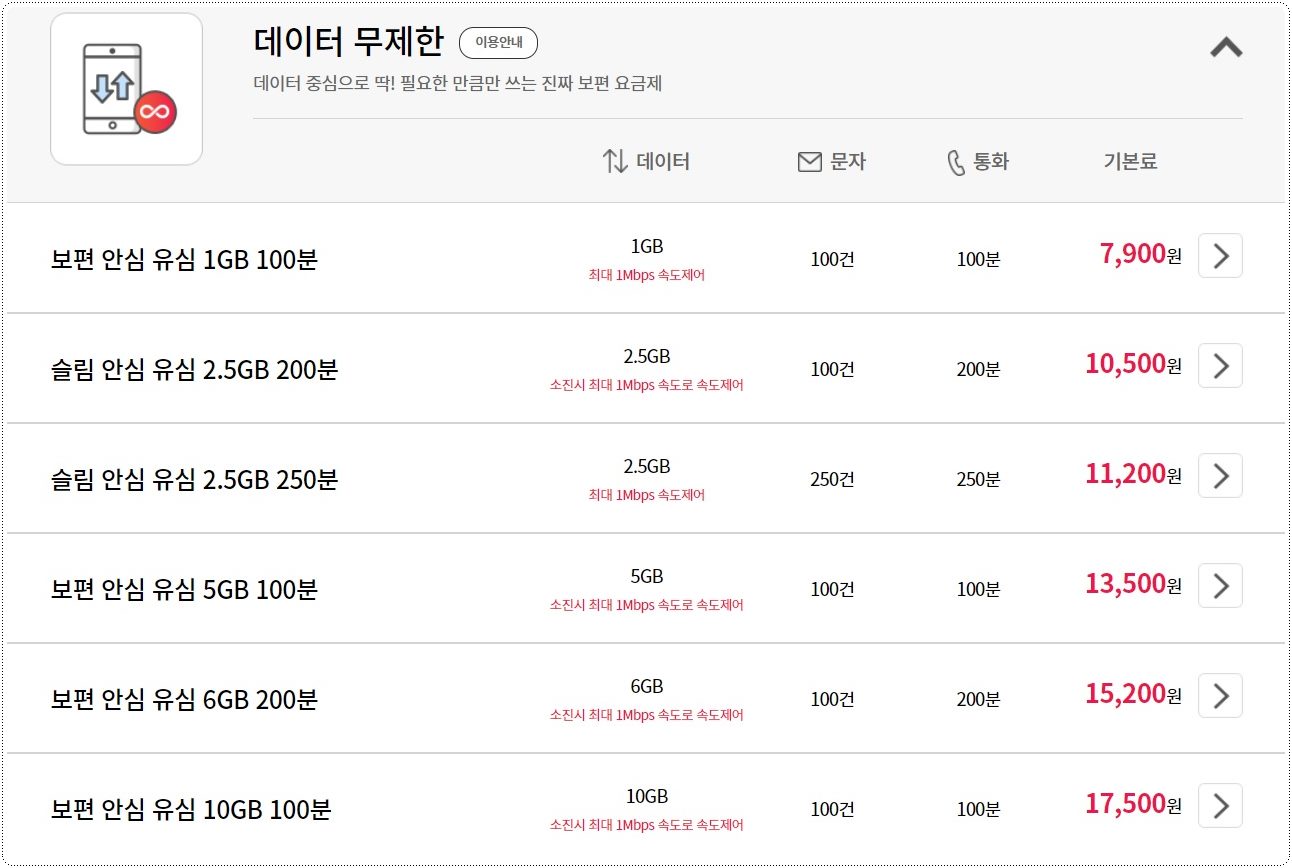Expand details of 보편 안심 유심 5GB 100분 plan

[x=1219, y=586]
